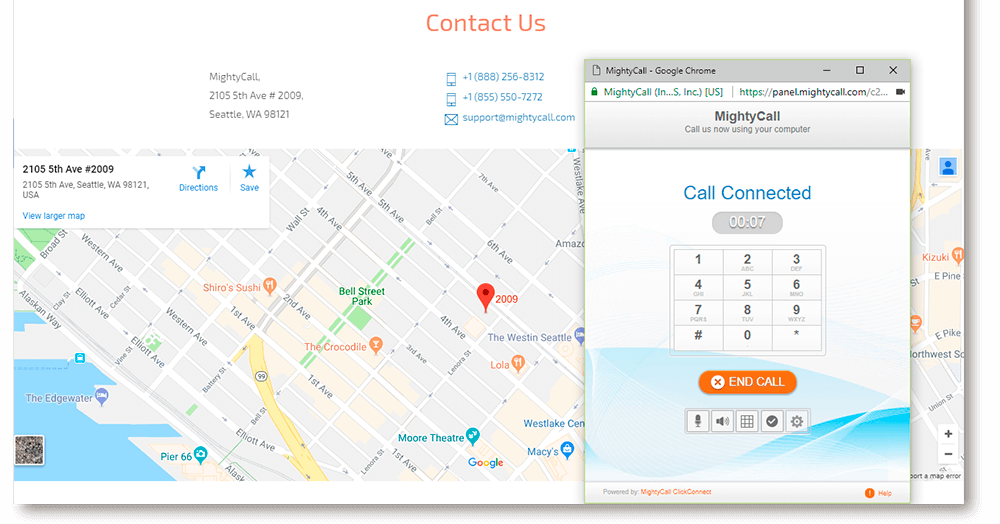
Task: Tap the * key on dialpad
Action: 796,338
